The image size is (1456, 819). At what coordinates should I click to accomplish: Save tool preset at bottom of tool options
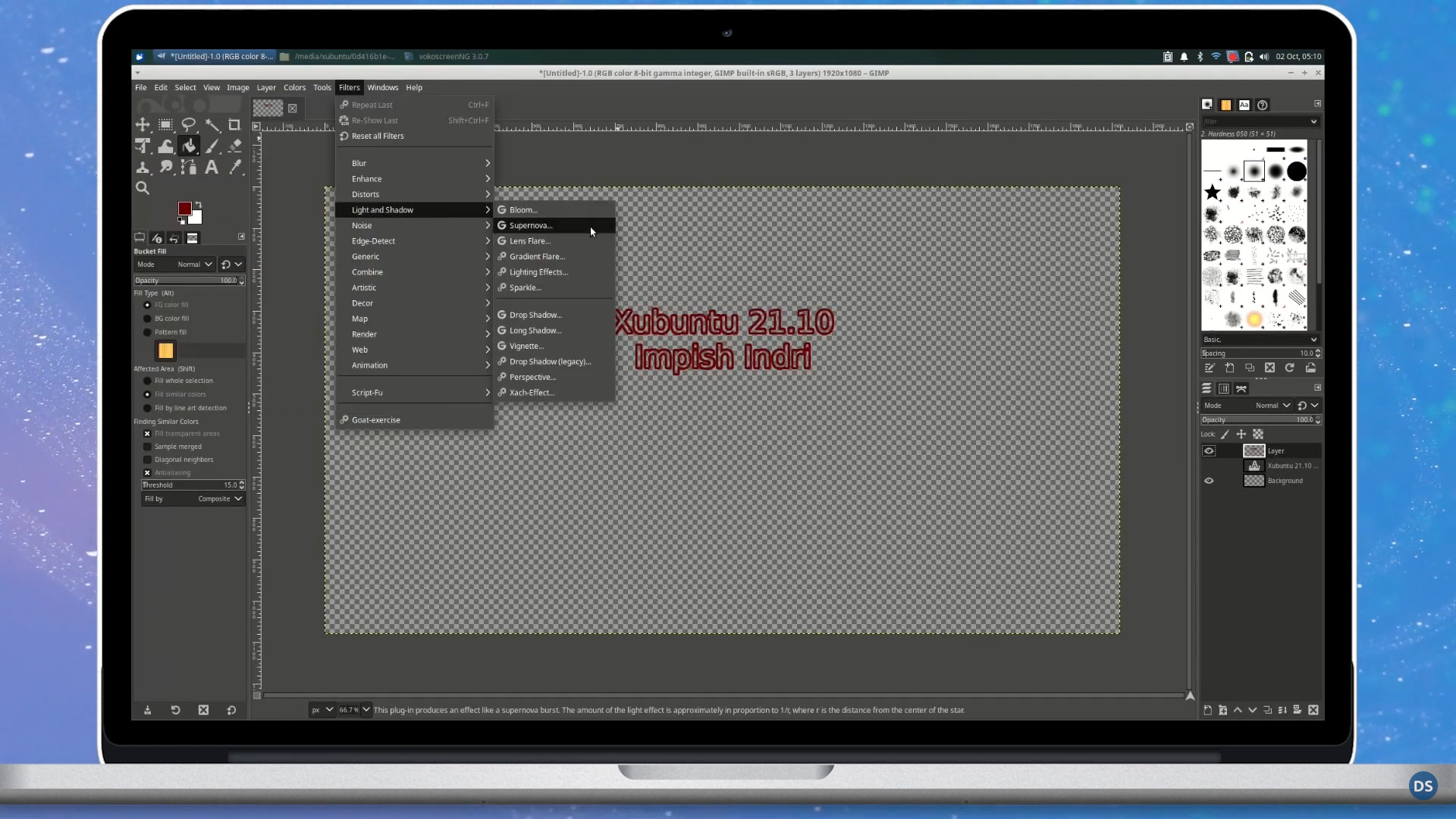148,711
